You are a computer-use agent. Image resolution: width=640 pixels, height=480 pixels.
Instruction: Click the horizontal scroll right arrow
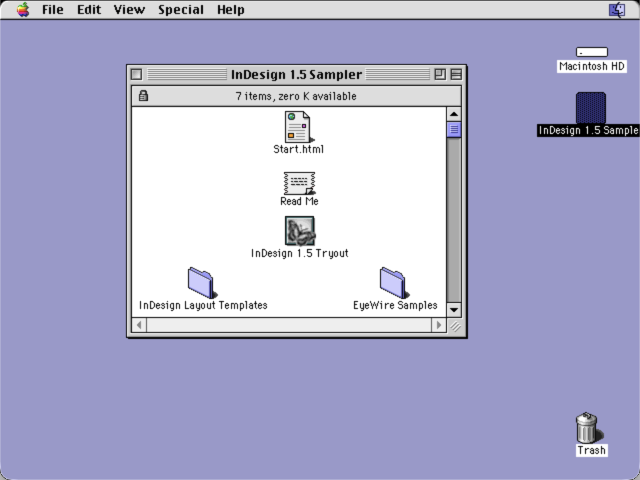click(439, 325)
